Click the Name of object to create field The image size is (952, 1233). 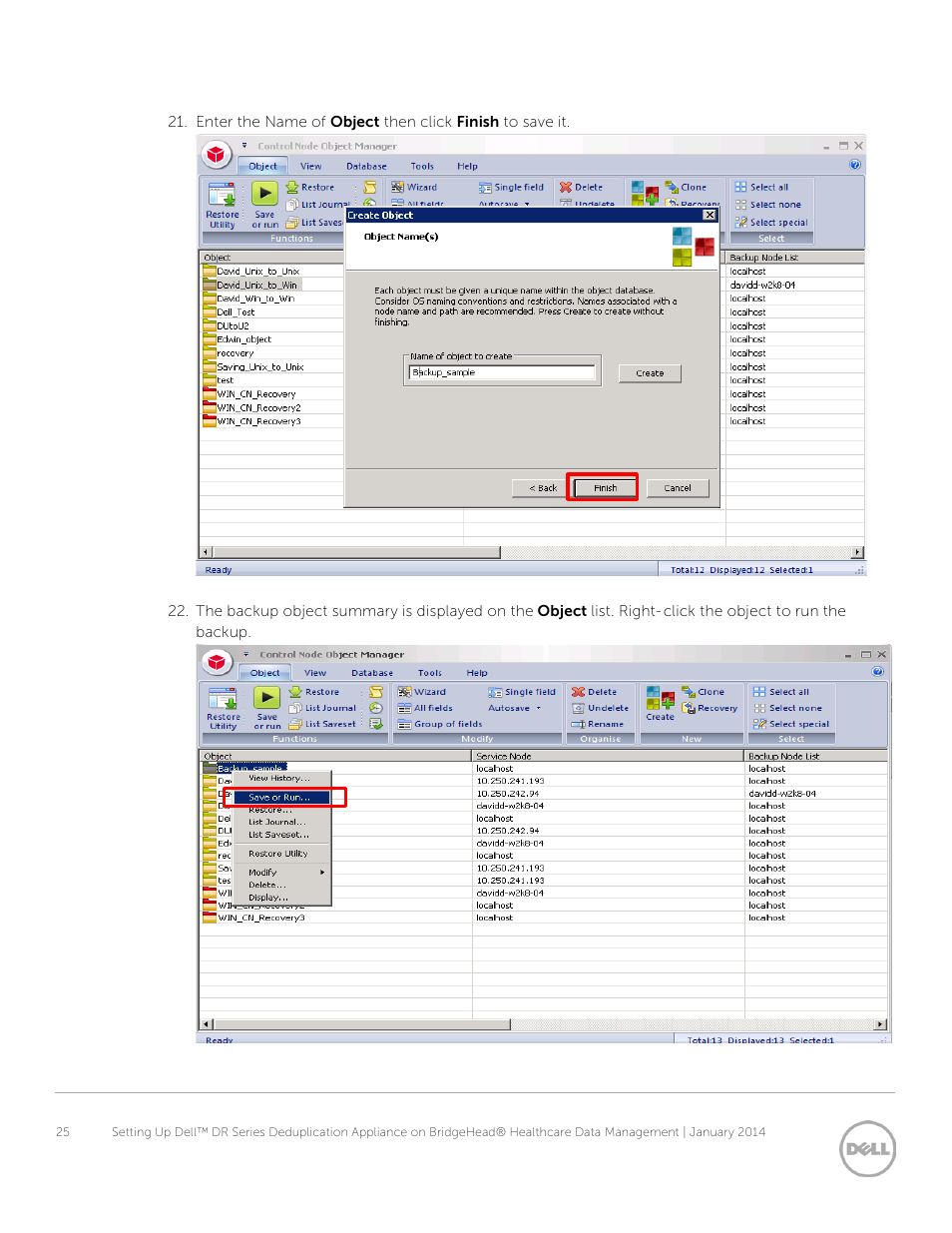coord(503,372)
